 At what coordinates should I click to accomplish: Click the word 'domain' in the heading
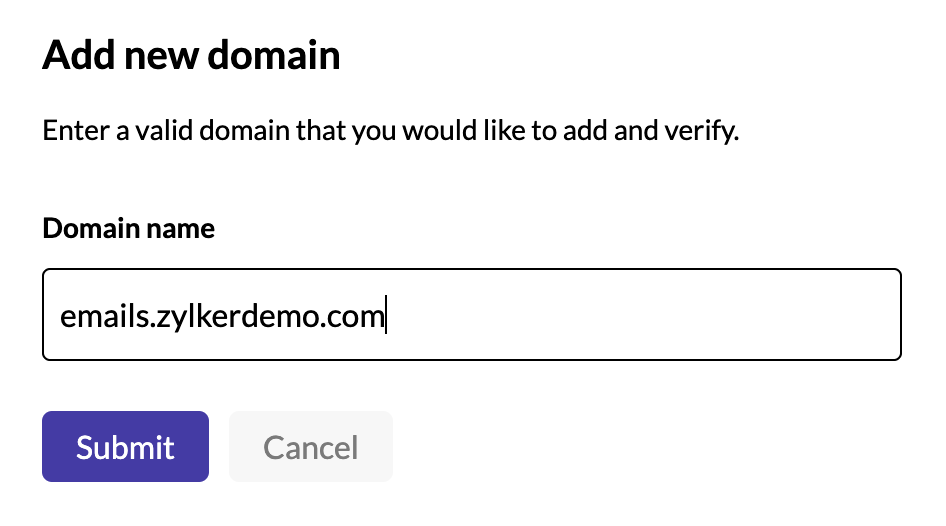pyautogui.click(x=274, y=55)
